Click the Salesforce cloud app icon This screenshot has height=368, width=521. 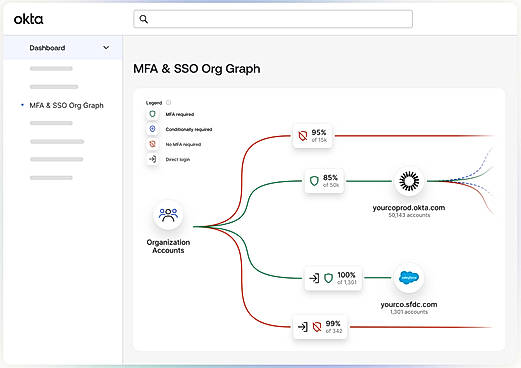click(409, 278)
